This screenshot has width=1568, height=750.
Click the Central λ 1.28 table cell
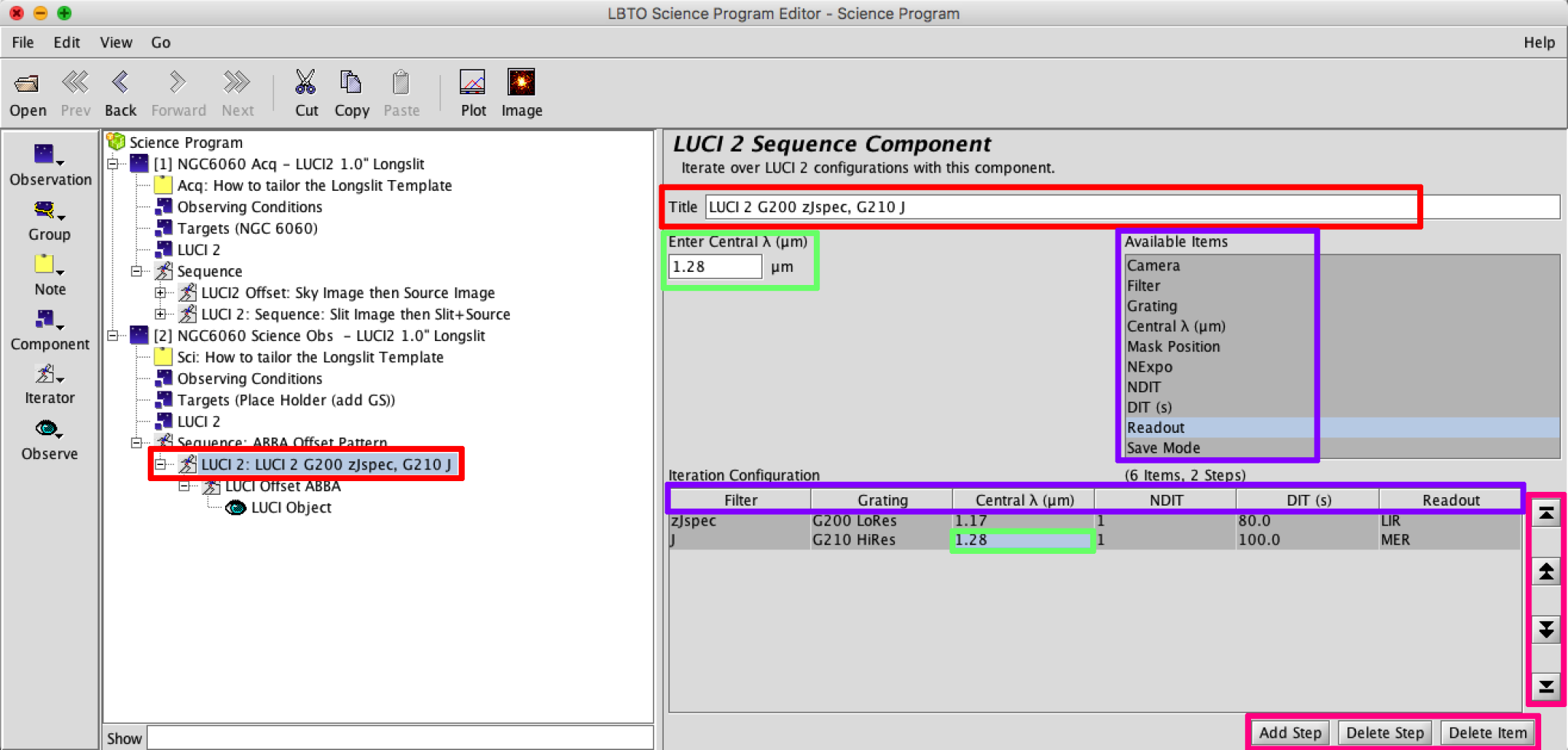click(1023, 540)
